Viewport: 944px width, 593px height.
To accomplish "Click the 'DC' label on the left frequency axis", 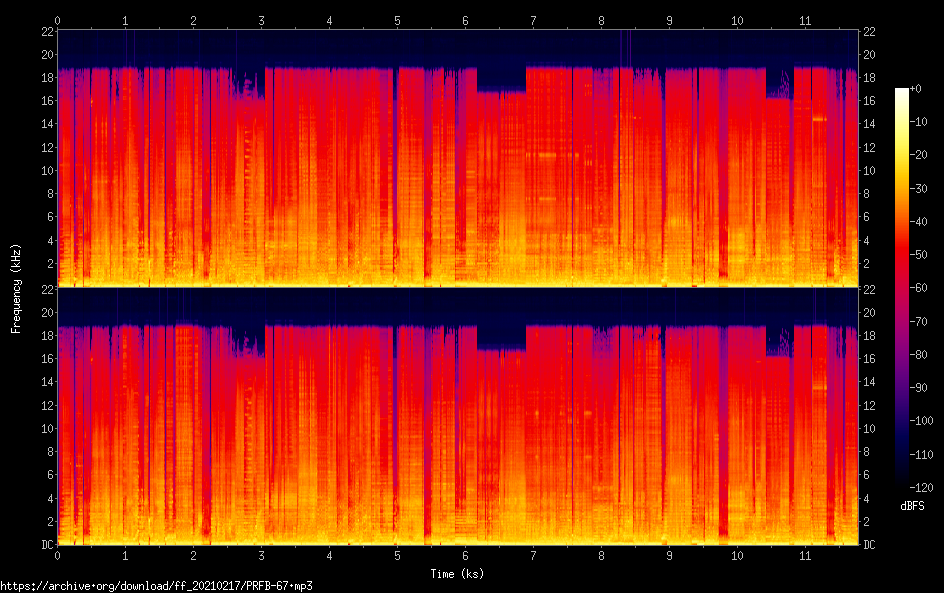I will click(48, 545).
